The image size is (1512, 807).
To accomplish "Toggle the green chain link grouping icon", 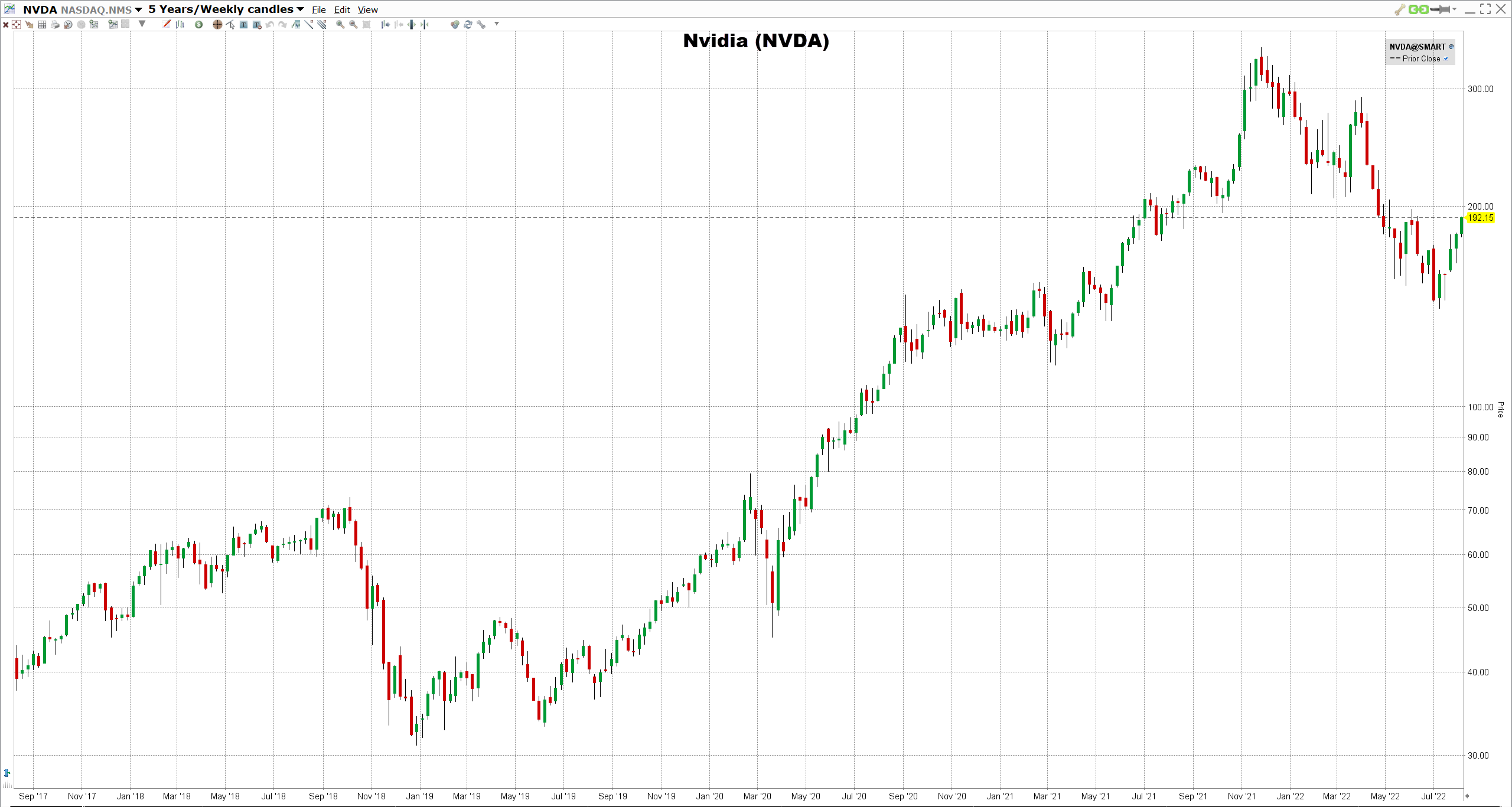I will coord(1418,9).
